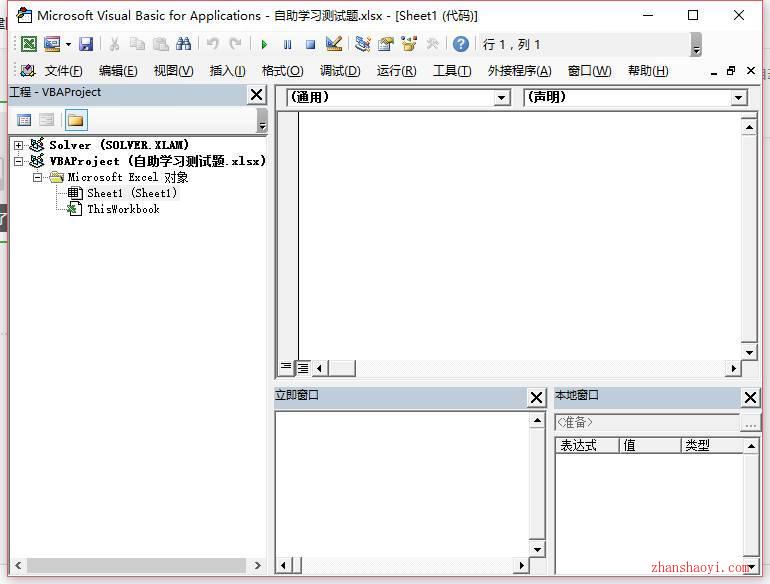Open the Insert UserForm dropdown arrow
770x584 pixels.
pos(68,45)
